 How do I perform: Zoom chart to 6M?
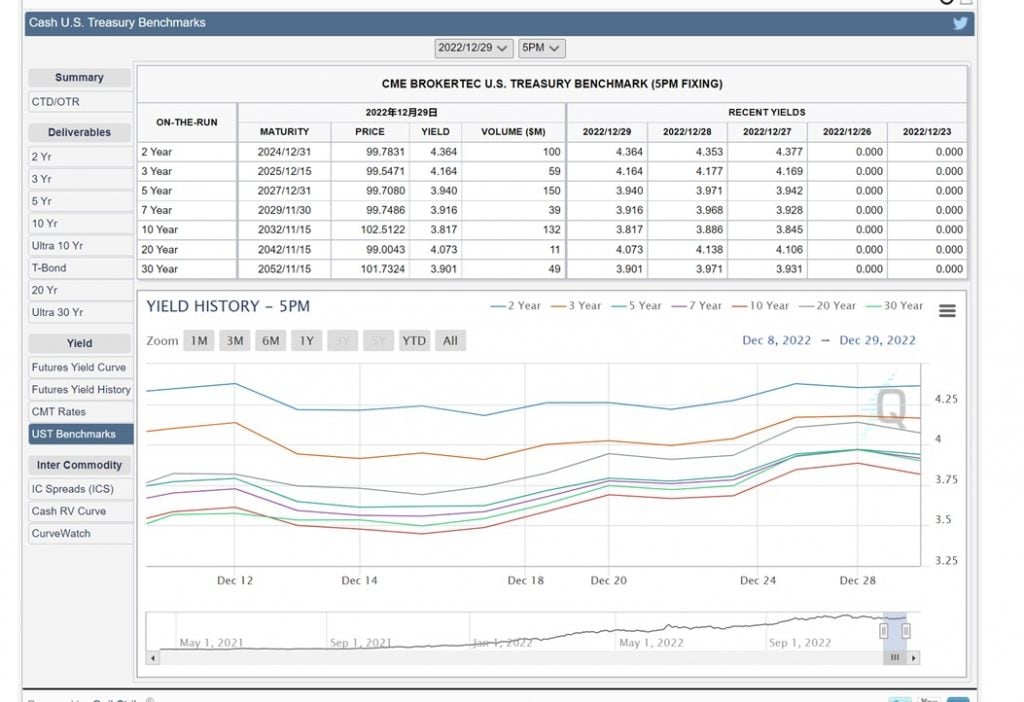click(271, 341)
